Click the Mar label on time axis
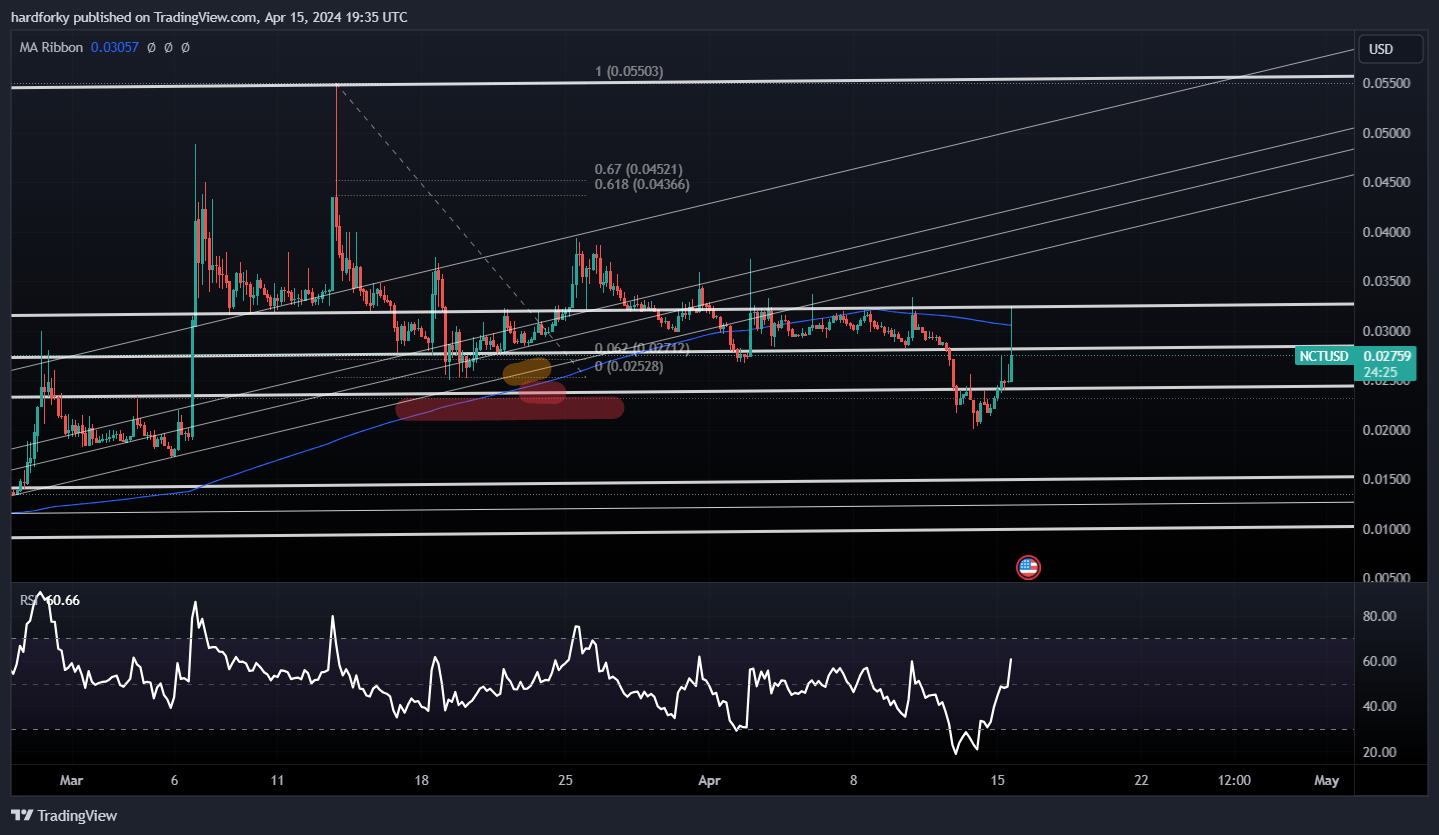This screenshot has height=835, width=1439. (73, 780)
